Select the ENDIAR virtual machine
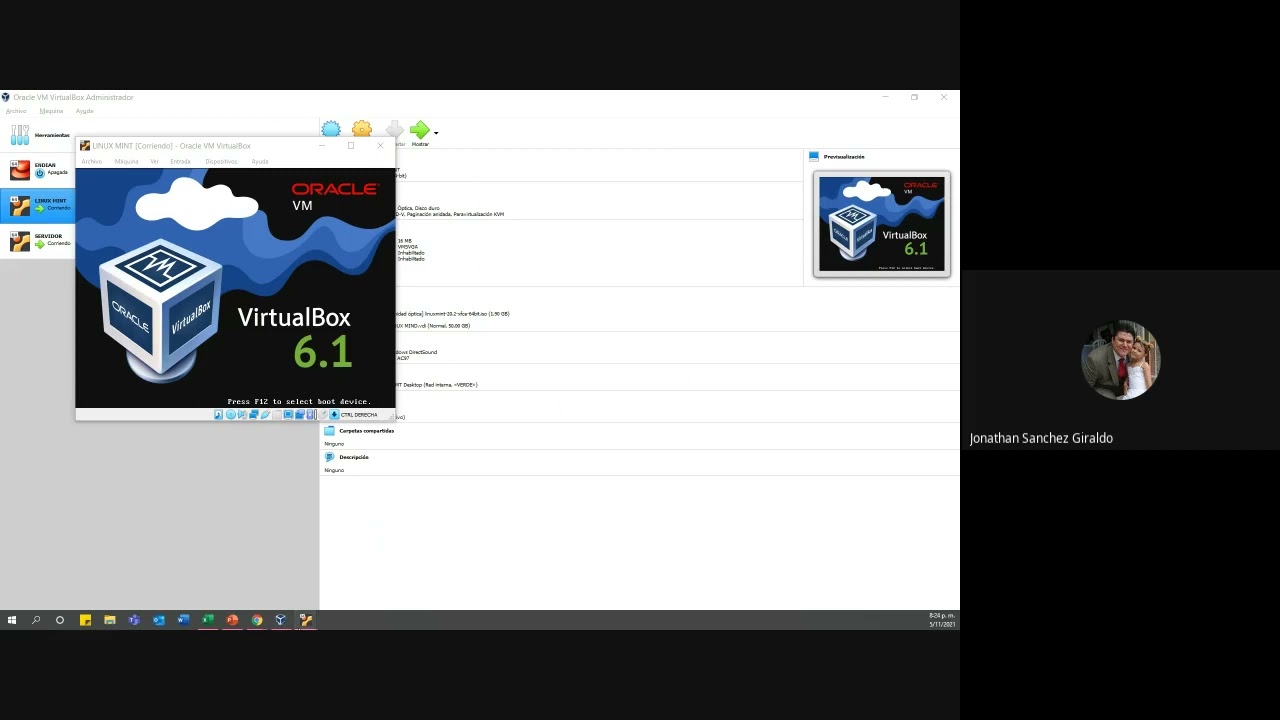The width and height of the screenshot is (1280, 720). point(38,170)
